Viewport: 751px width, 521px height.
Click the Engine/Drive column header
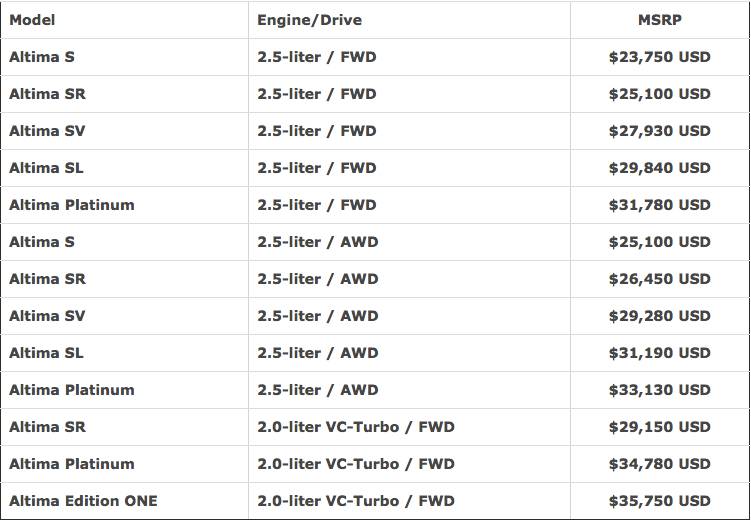[x=309, y=20]
